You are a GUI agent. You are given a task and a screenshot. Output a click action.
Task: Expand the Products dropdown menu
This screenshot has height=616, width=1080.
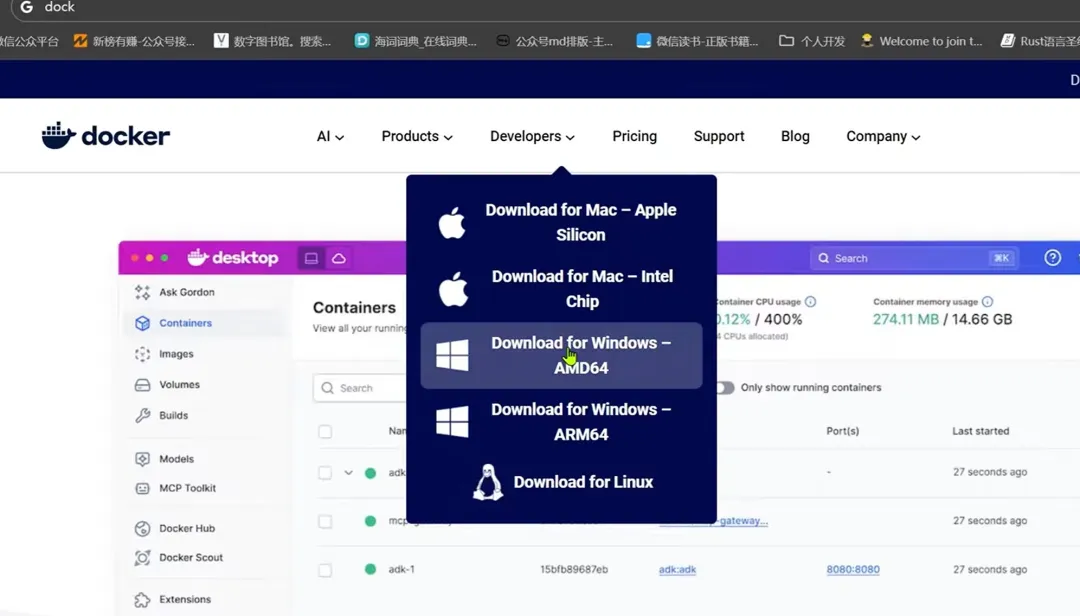tap(417, 136)
